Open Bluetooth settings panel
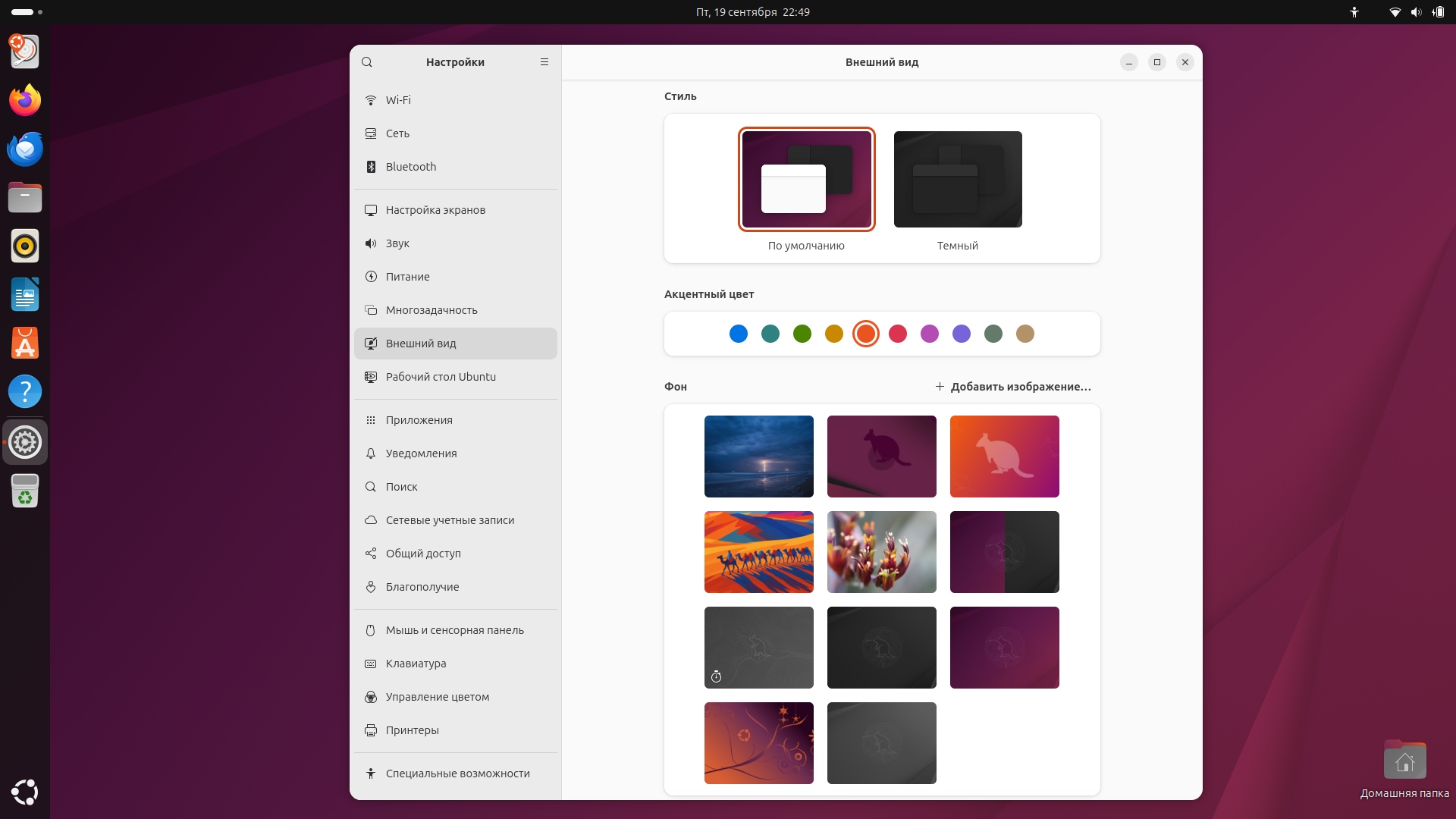 (456, 167)
